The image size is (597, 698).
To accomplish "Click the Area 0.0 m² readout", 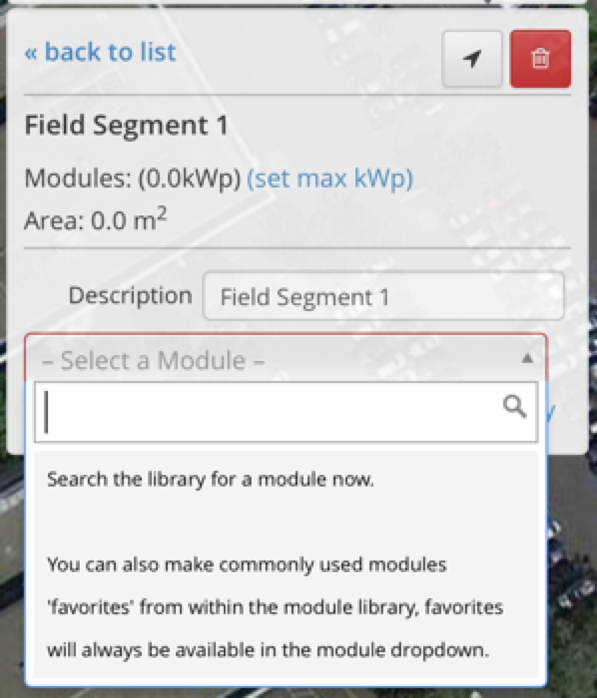I will coord(96,219).
